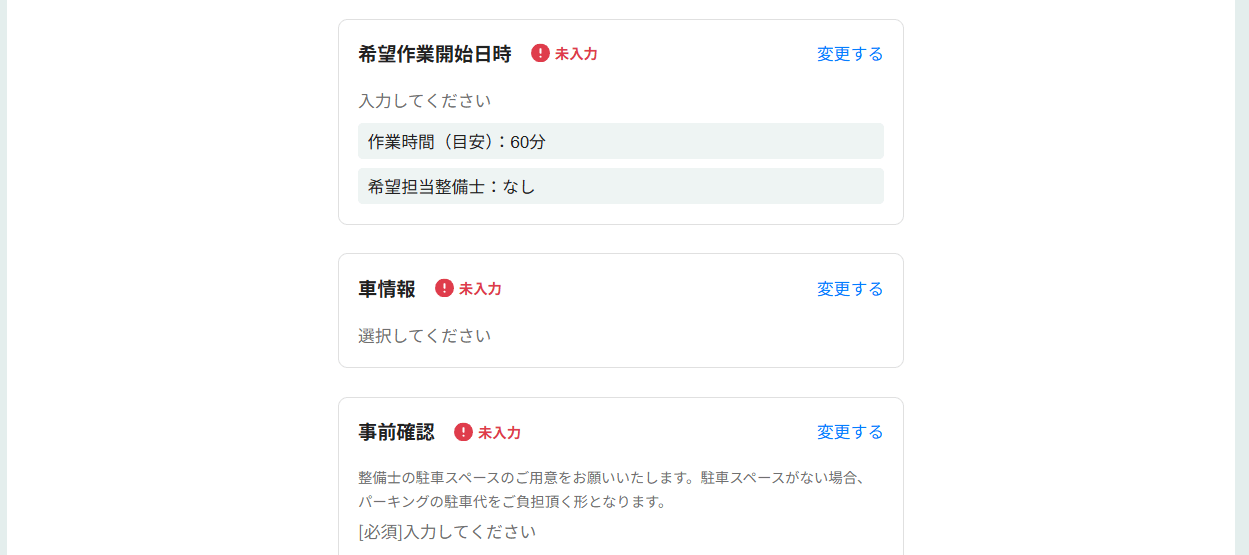Click the 選択してください placeholder in 車情報
The height and width of the screenshot is (555, 1249).
[x=425, y=336]
